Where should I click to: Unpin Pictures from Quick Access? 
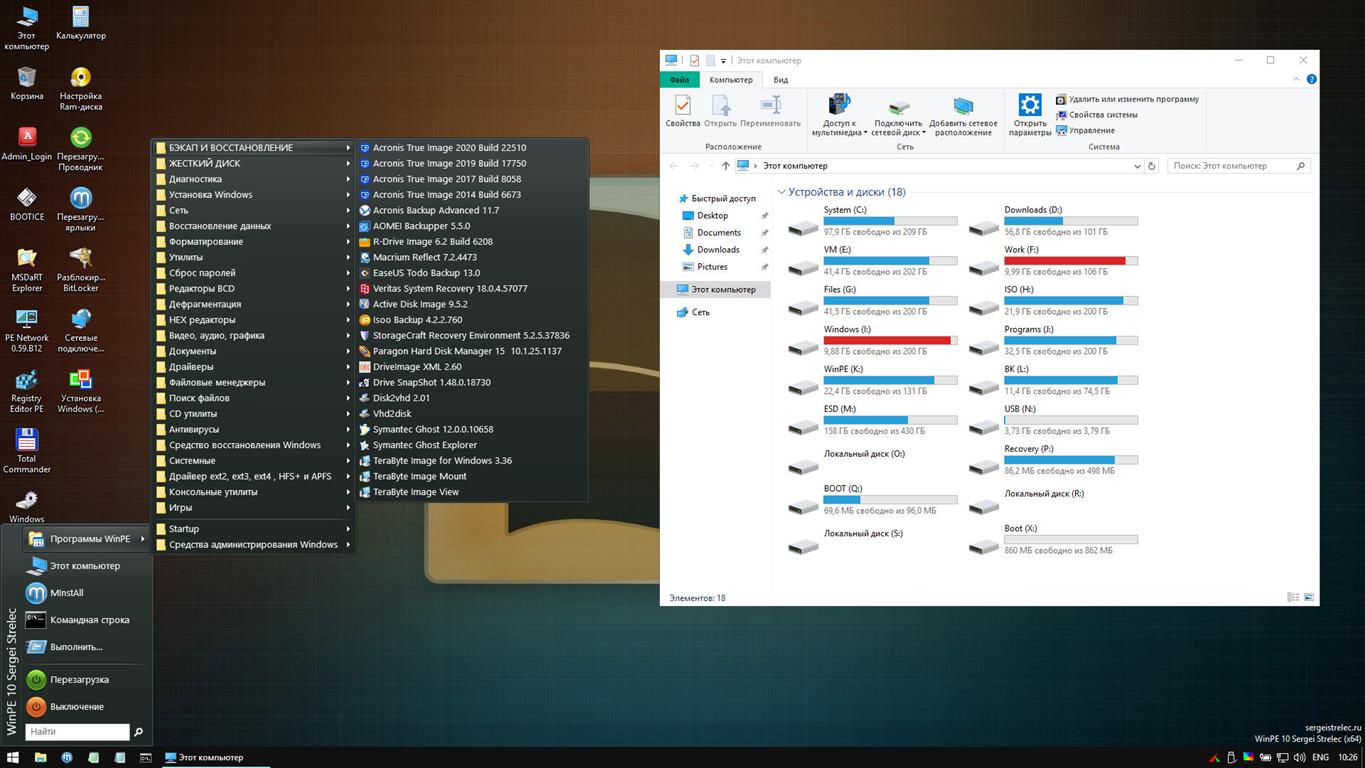[764, 266]
